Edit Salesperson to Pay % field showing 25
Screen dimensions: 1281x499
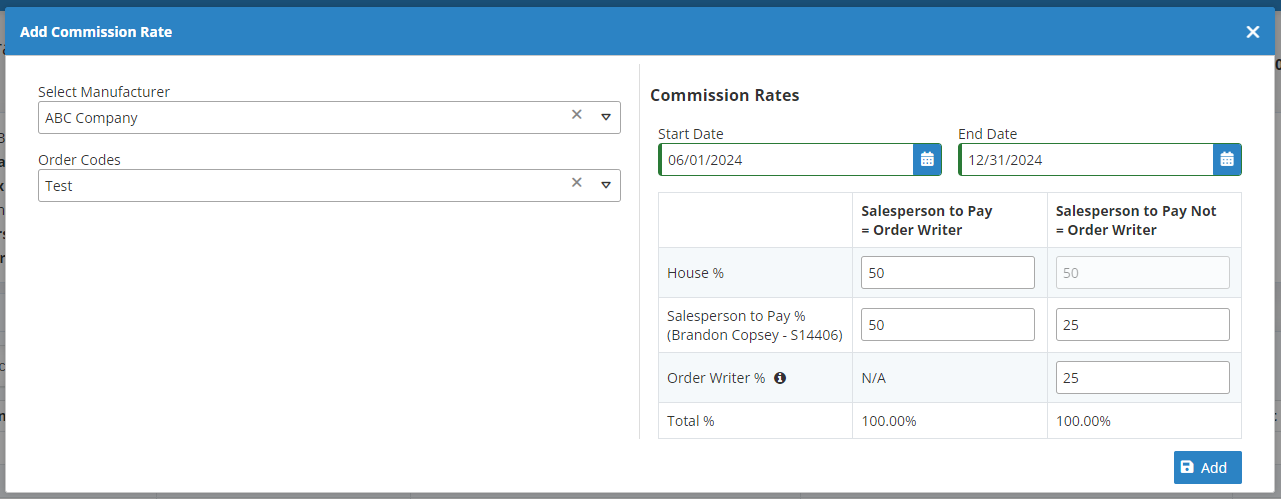1142,324
